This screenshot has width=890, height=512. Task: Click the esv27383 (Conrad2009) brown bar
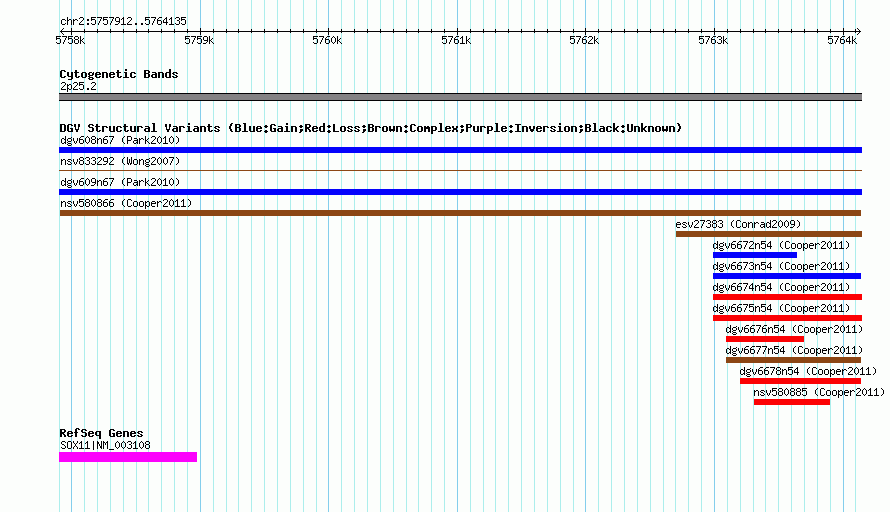pyautogui.click(x=769, y=234)
